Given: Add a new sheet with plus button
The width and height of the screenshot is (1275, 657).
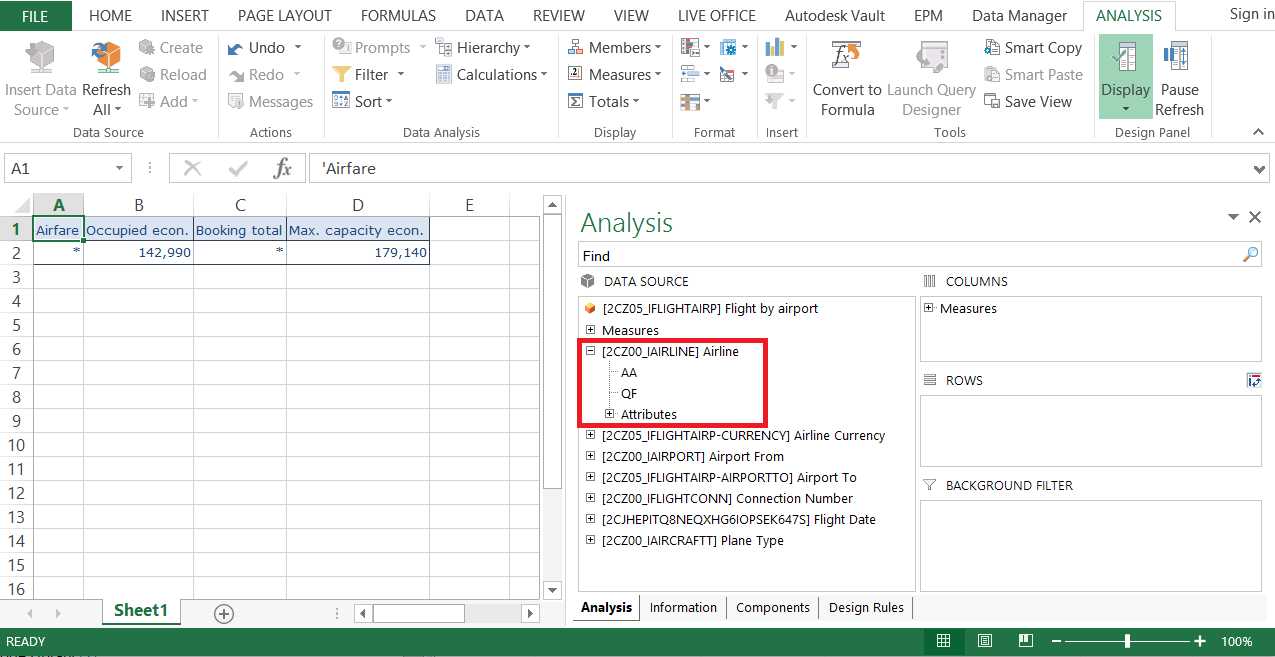Looking at the screenshot, I should coord(224,613).
